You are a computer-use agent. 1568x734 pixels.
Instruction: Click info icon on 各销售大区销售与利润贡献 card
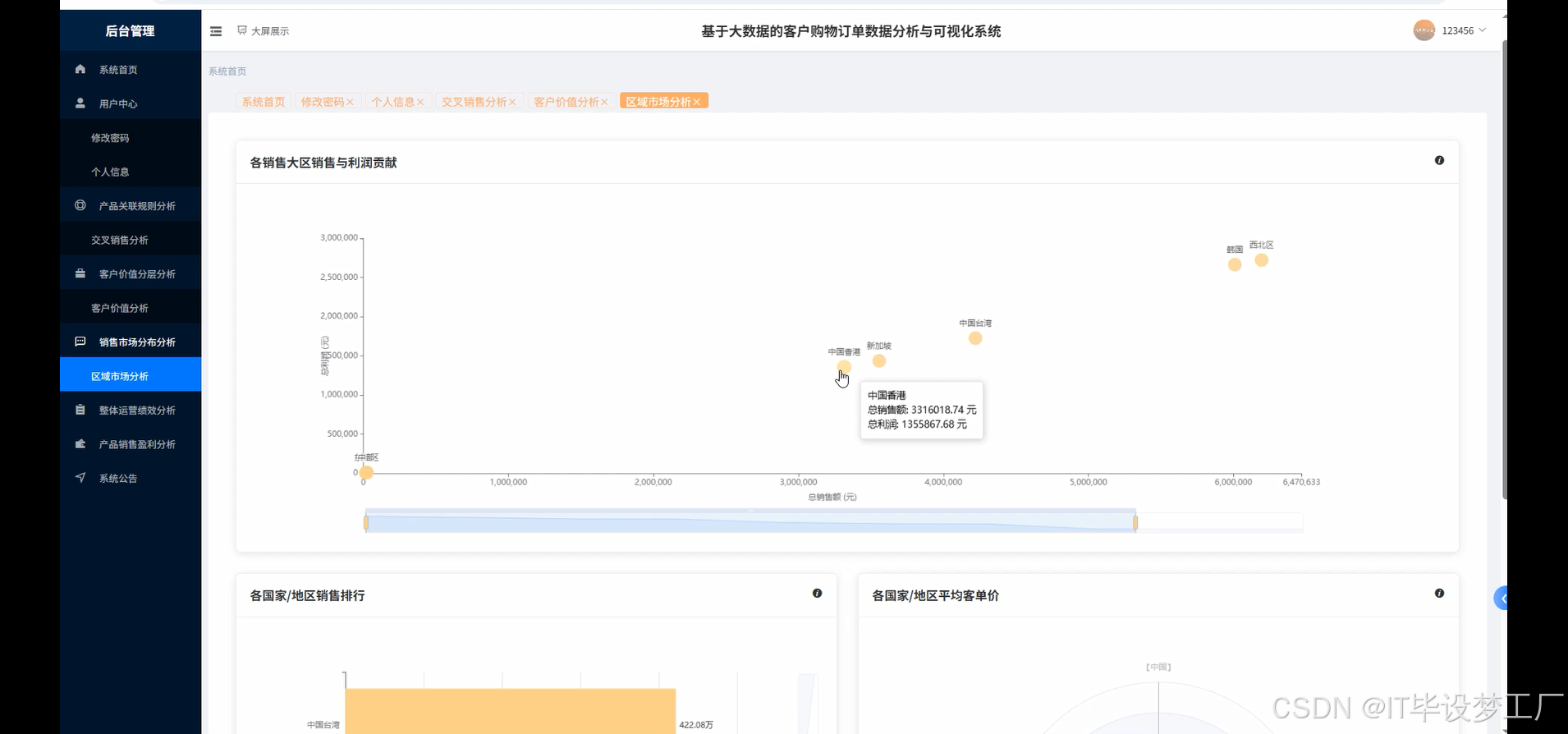(x=1439, y=160)
